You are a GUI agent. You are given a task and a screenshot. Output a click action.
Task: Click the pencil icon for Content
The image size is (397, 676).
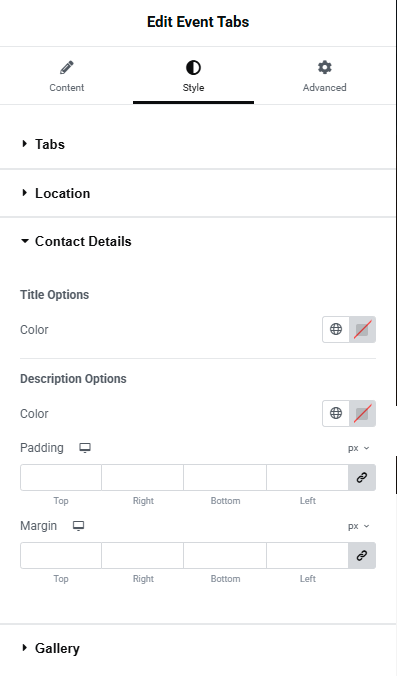[x=66, y=68]
